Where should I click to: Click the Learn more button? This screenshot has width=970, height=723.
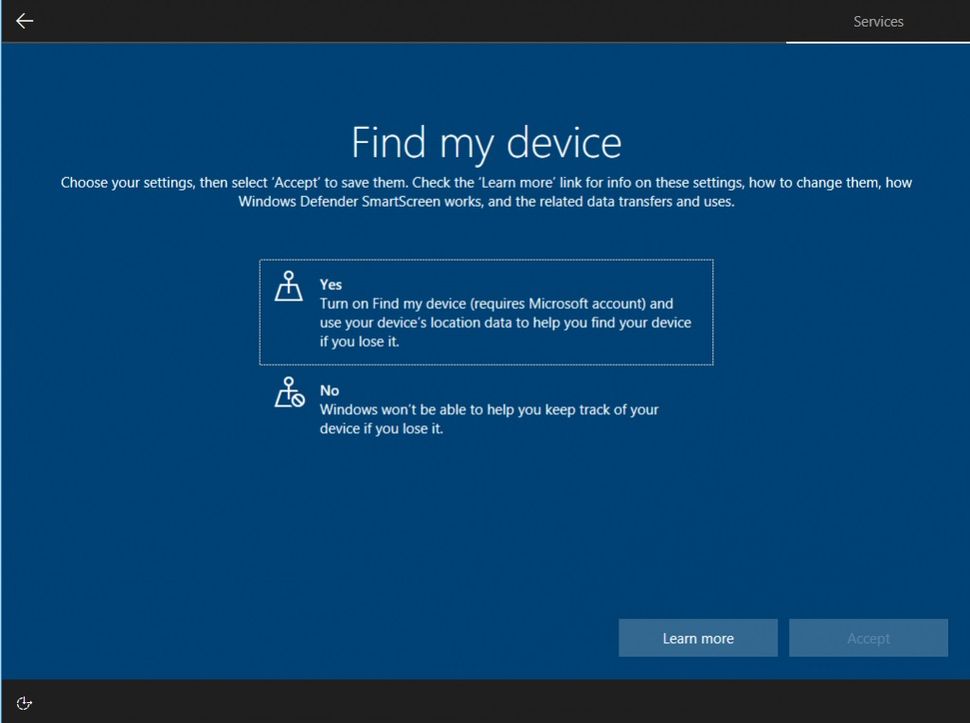[698, 637]
